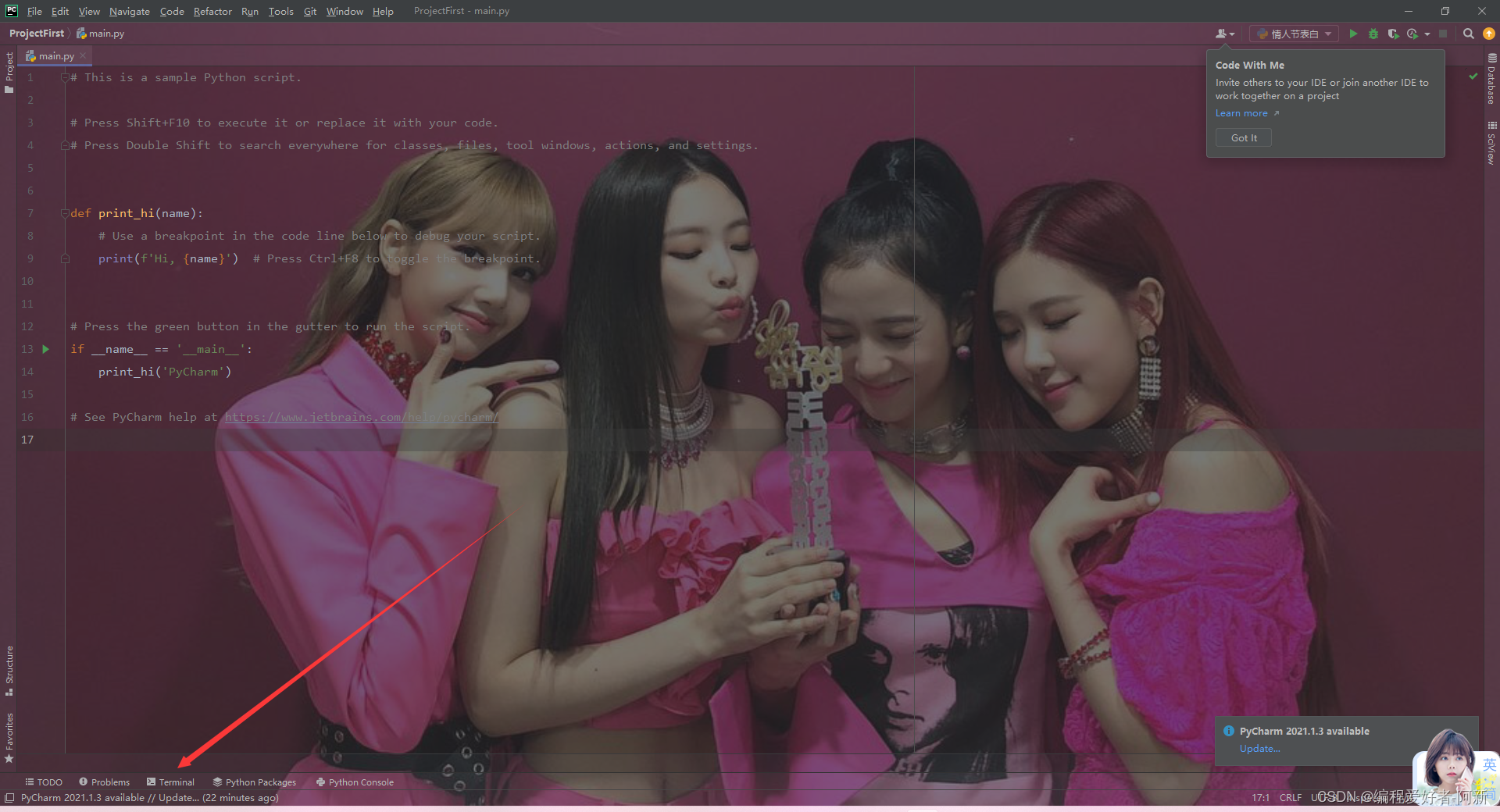Open the Code menu

(172, 11)
